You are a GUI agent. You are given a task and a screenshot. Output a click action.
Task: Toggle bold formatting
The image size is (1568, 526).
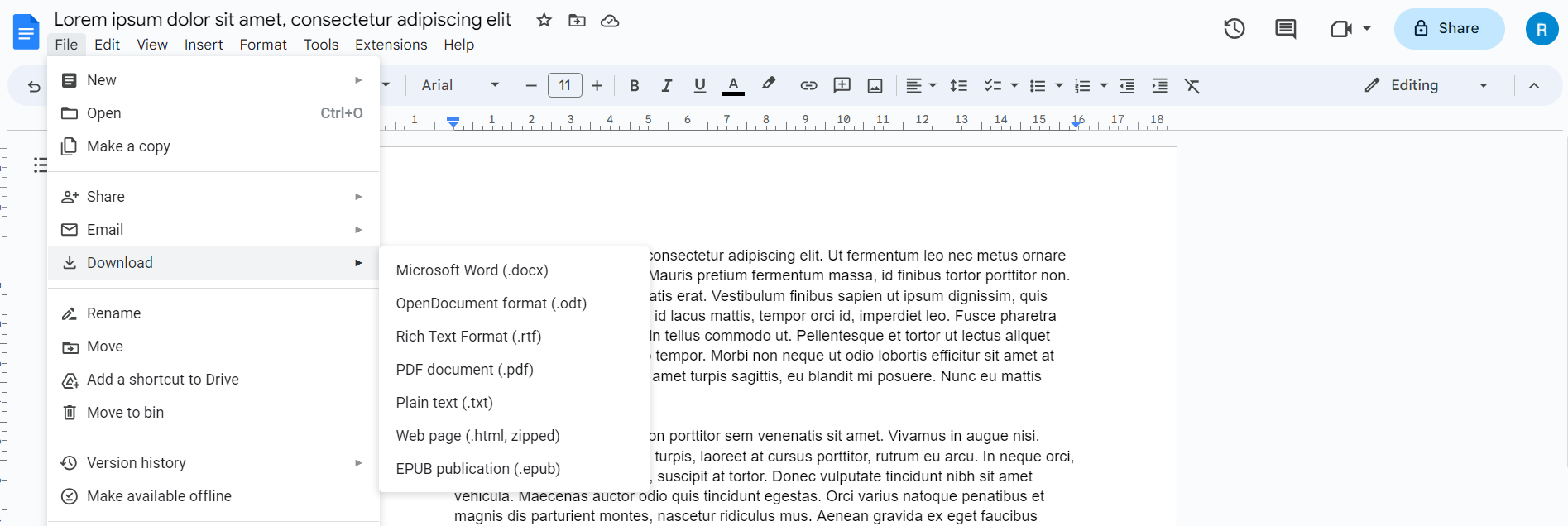point(634,86)
